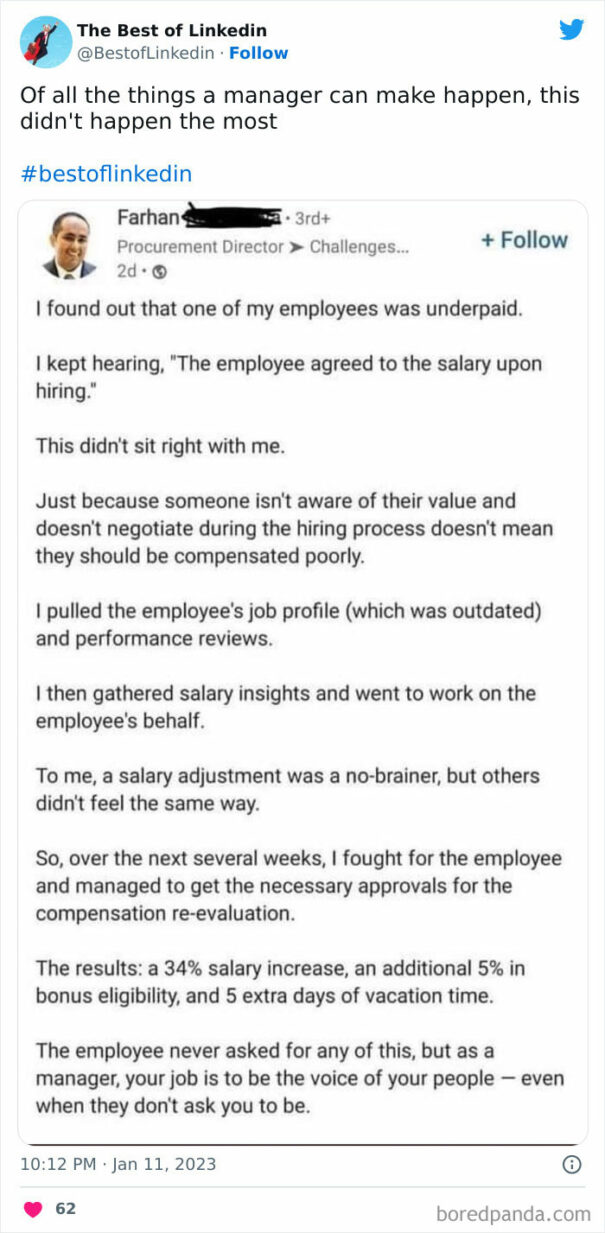Viewport: 605px width, 1233px height.
Task: Open the info circle icon below the post
Action: coord(570,1165)
